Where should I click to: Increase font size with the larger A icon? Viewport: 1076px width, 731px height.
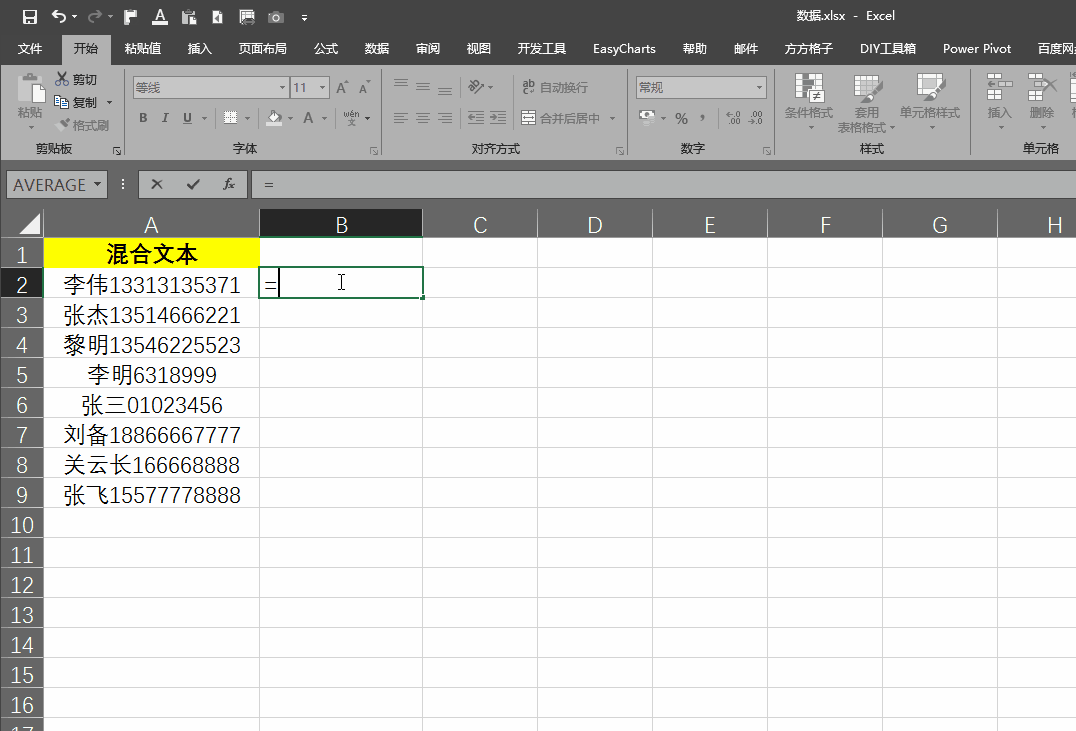[x=342, y=87]
